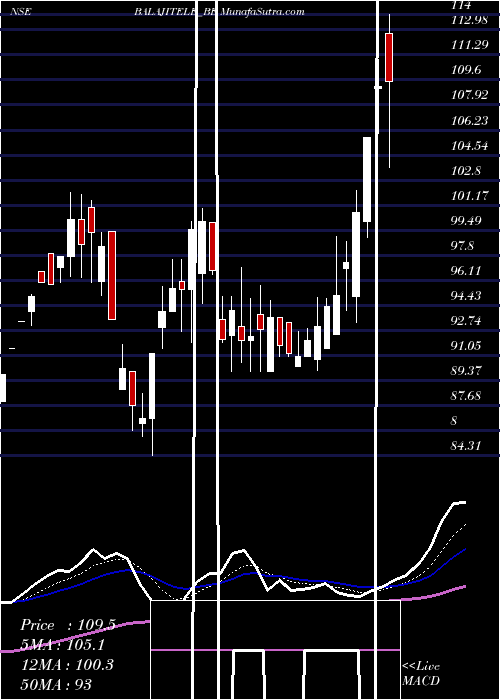Click the 107.92 price axis label
The width and height of the screenshot is (500, 700).
click(469, 95)
